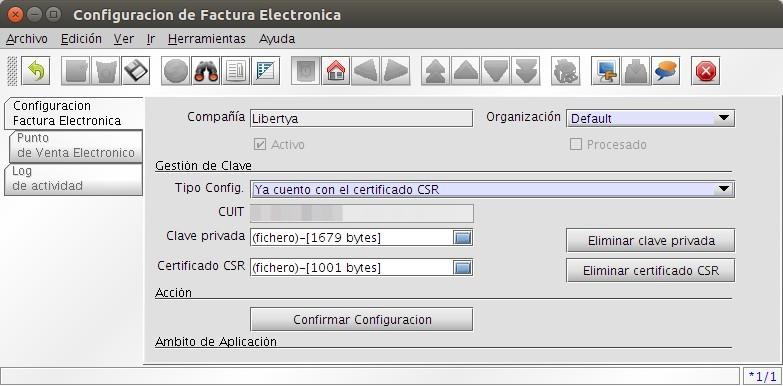Click the Compañía text field

pyautogui.click(x=362, y=118)
